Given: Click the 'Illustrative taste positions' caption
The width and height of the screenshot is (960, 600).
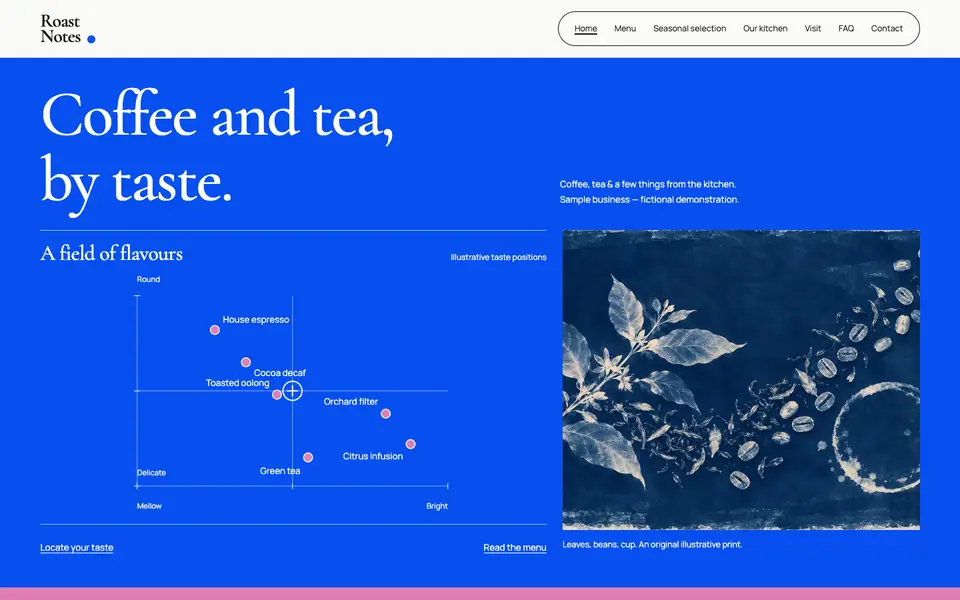Looking at the screenshot, I should [x=498, y=257].
